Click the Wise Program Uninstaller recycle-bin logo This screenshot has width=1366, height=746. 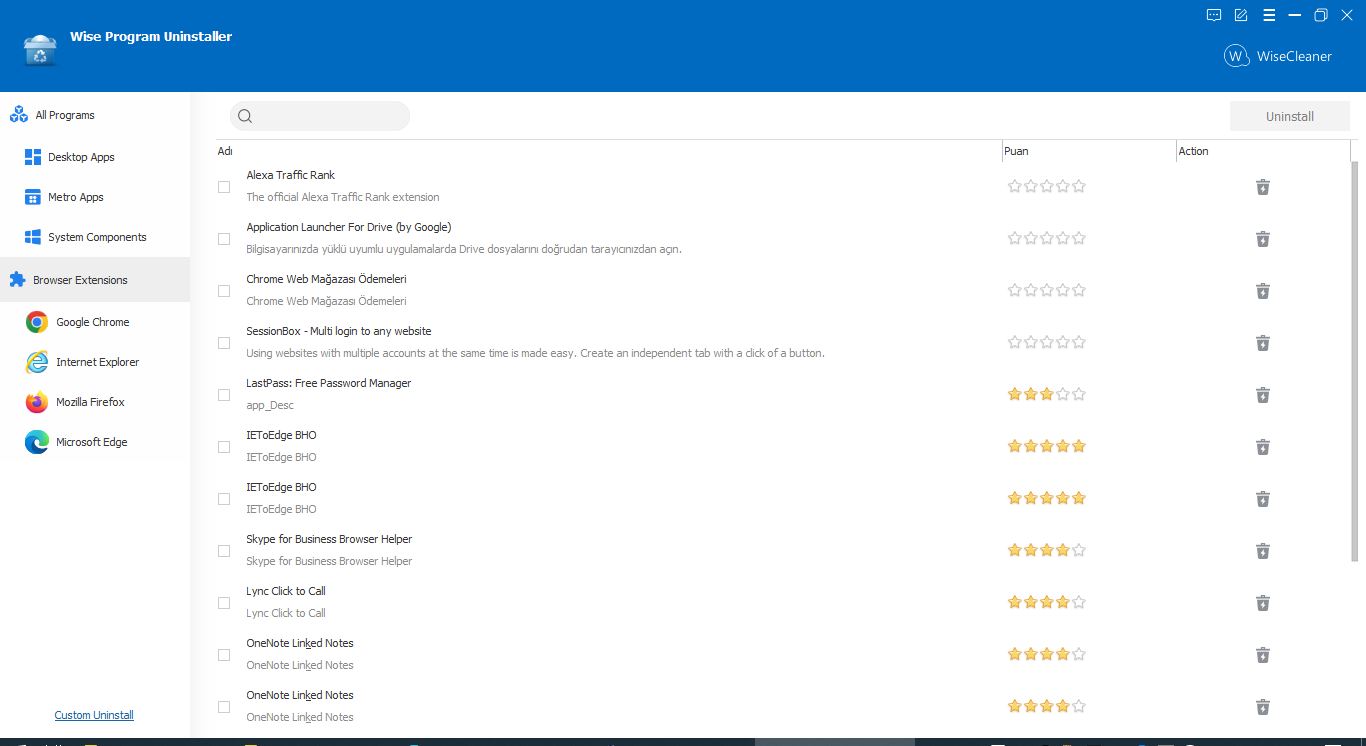click(x=40, y=51)
